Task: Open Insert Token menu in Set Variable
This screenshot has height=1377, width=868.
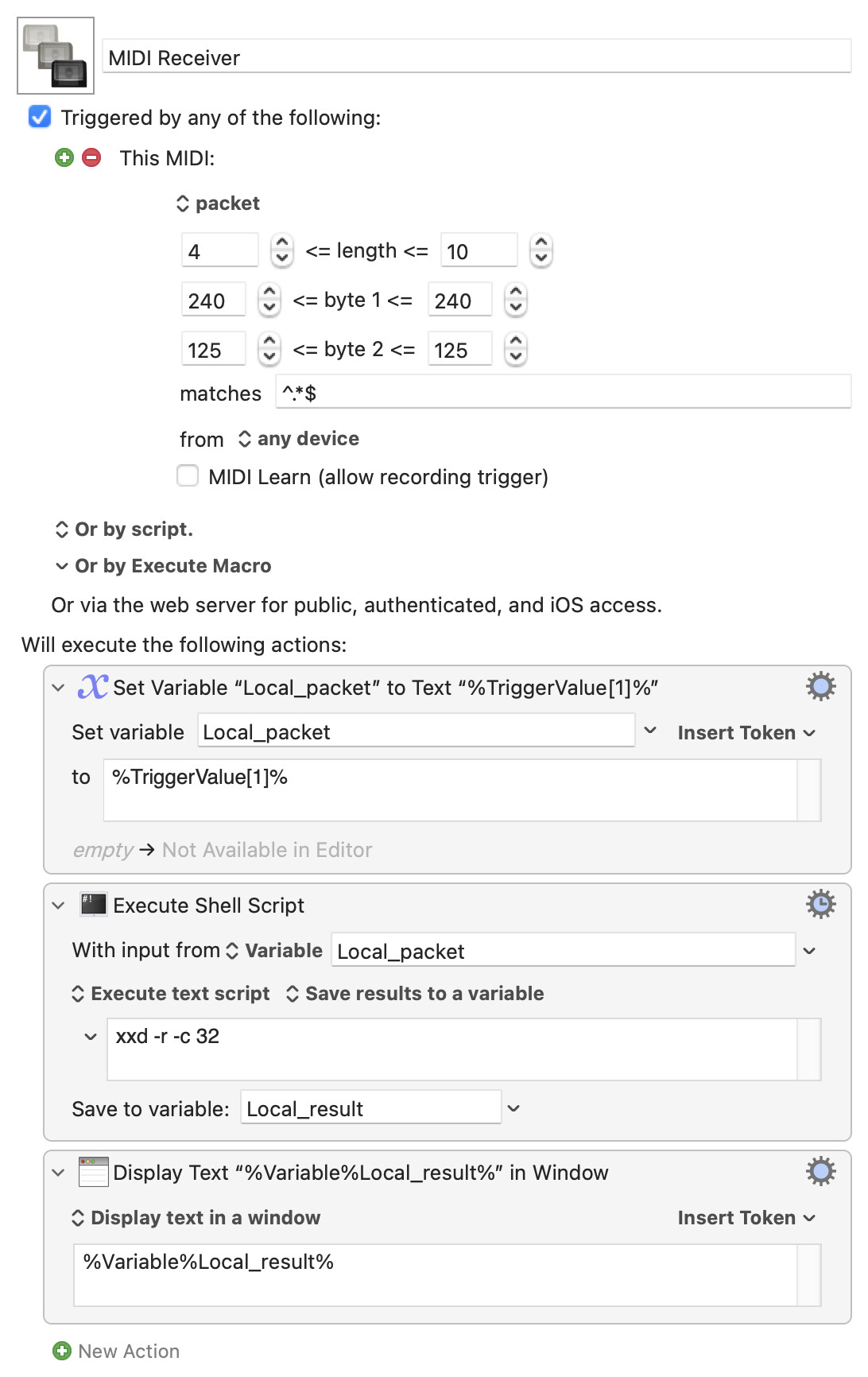Action: point(746,733)
